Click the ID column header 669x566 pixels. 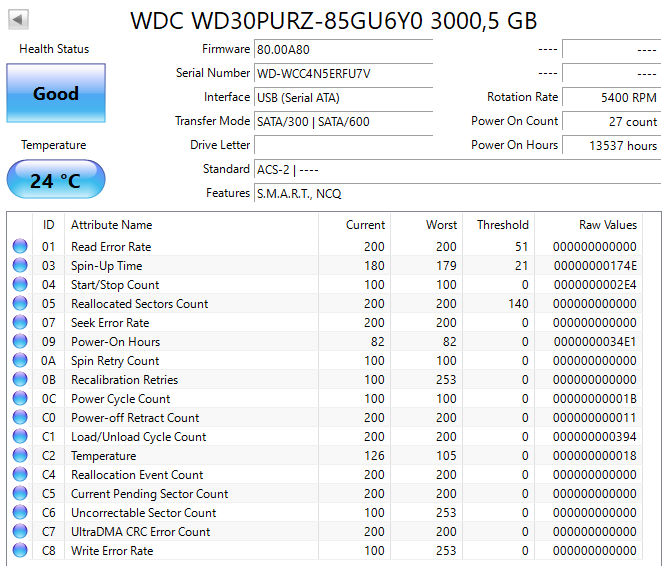click(x=49, y=225)
